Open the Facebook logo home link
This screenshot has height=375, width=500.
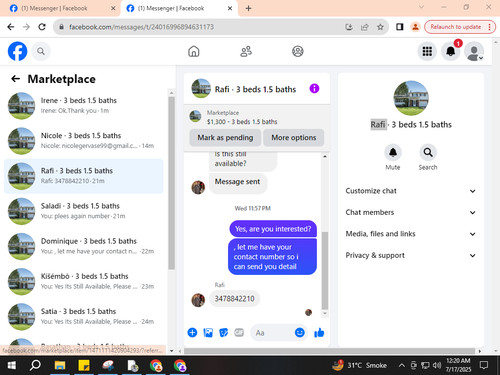(17, 51)
